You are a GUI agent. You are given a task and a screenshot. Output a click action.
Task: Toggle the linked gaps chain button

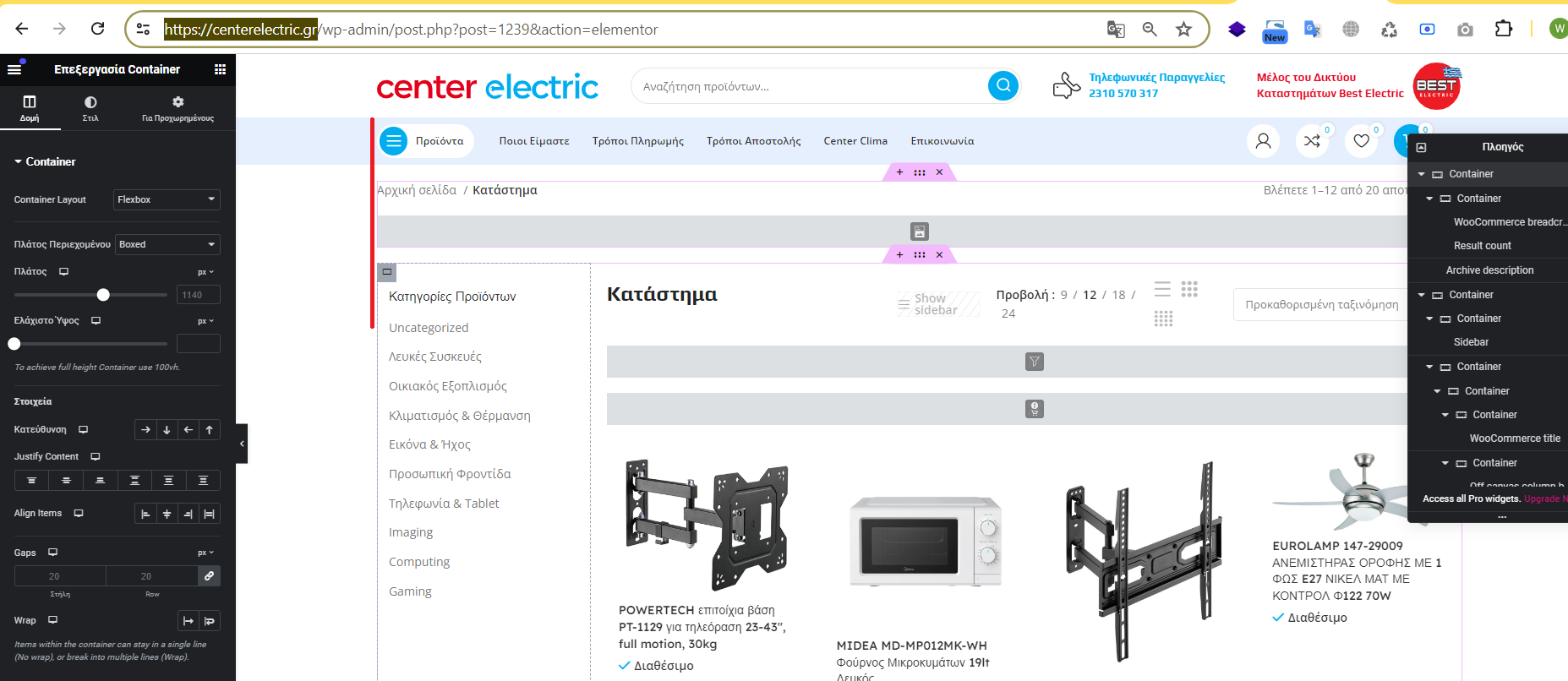(209, 576)
